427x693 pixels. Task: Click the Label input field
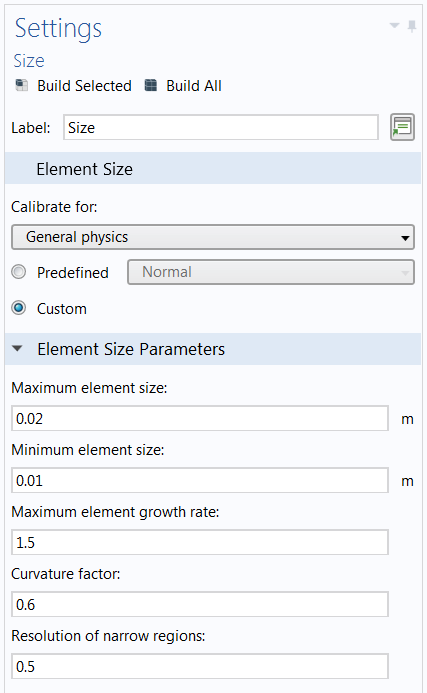[221, 127]
